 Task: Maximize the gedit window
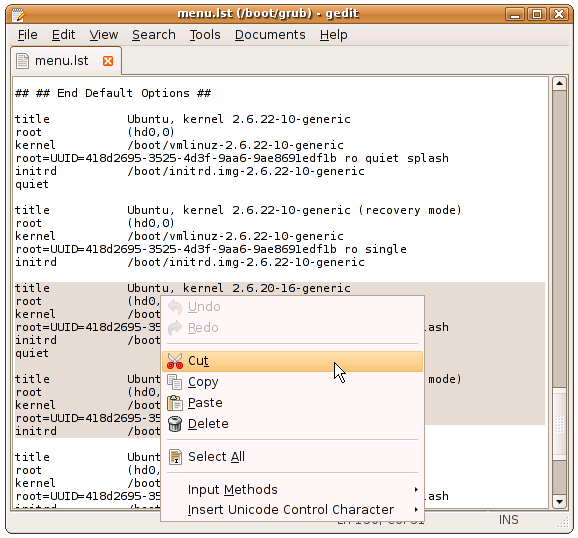point(537,15)
